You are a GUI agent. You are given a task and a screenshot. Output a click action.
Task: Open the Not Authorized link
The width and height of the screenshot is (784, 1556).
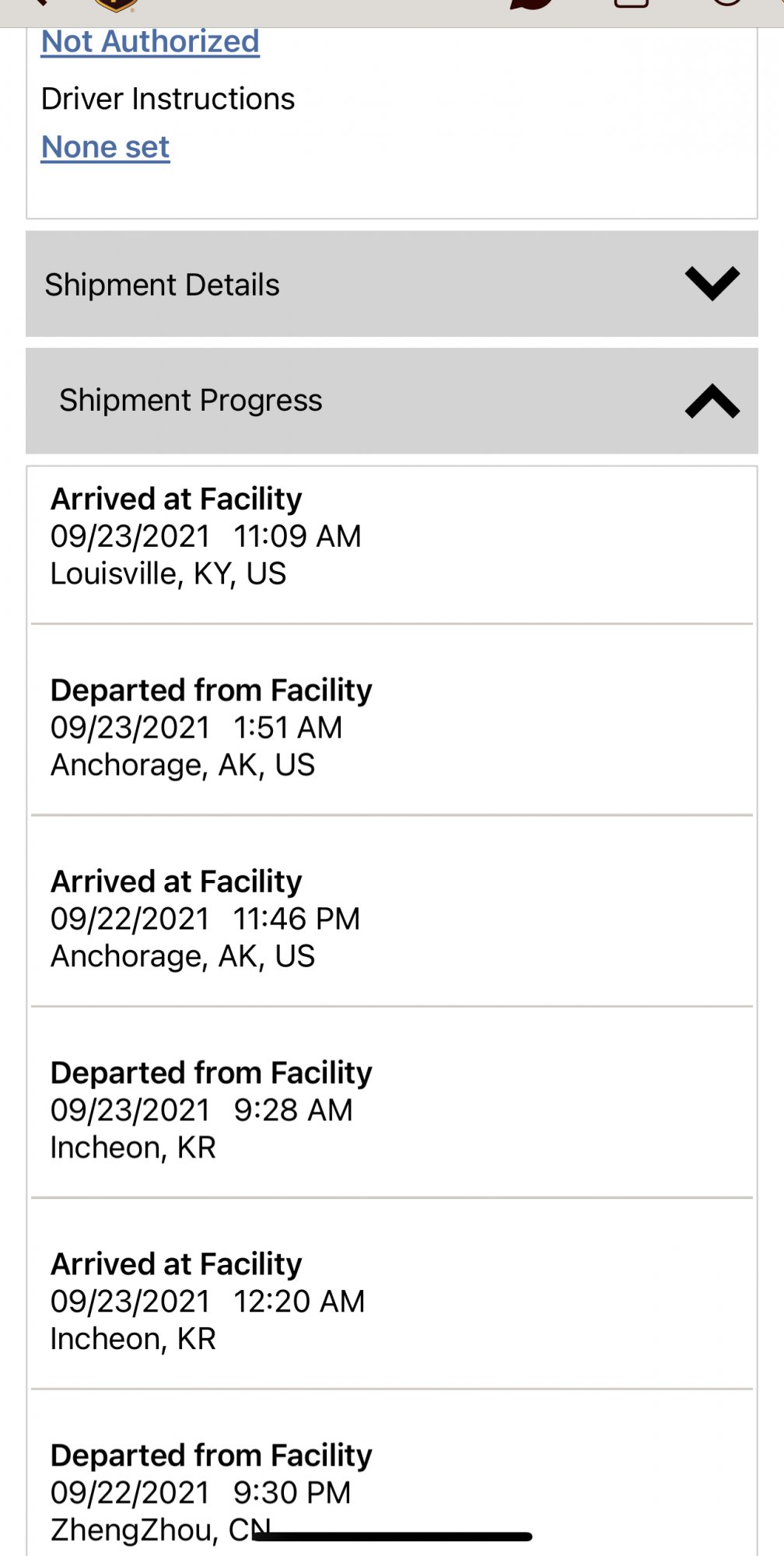[x=150, y=41]
